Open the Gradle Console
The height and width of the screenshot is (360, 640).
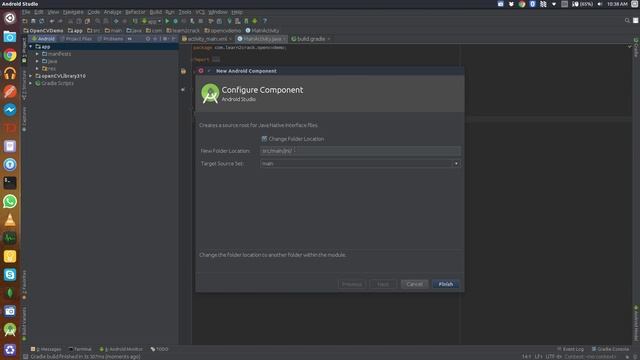click(x=610, y=349)
